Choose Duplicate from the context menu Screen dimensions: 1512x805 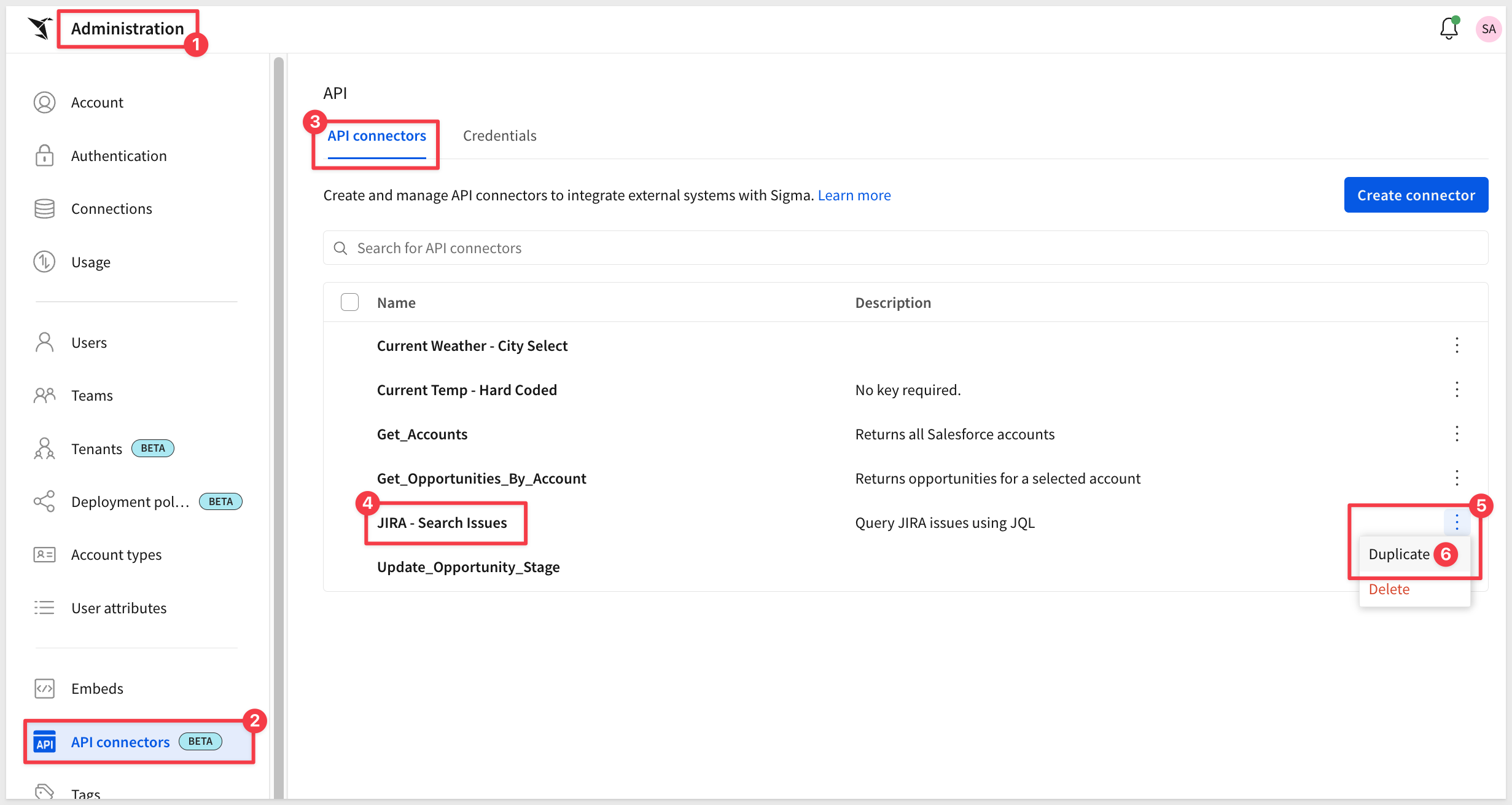1398,554
